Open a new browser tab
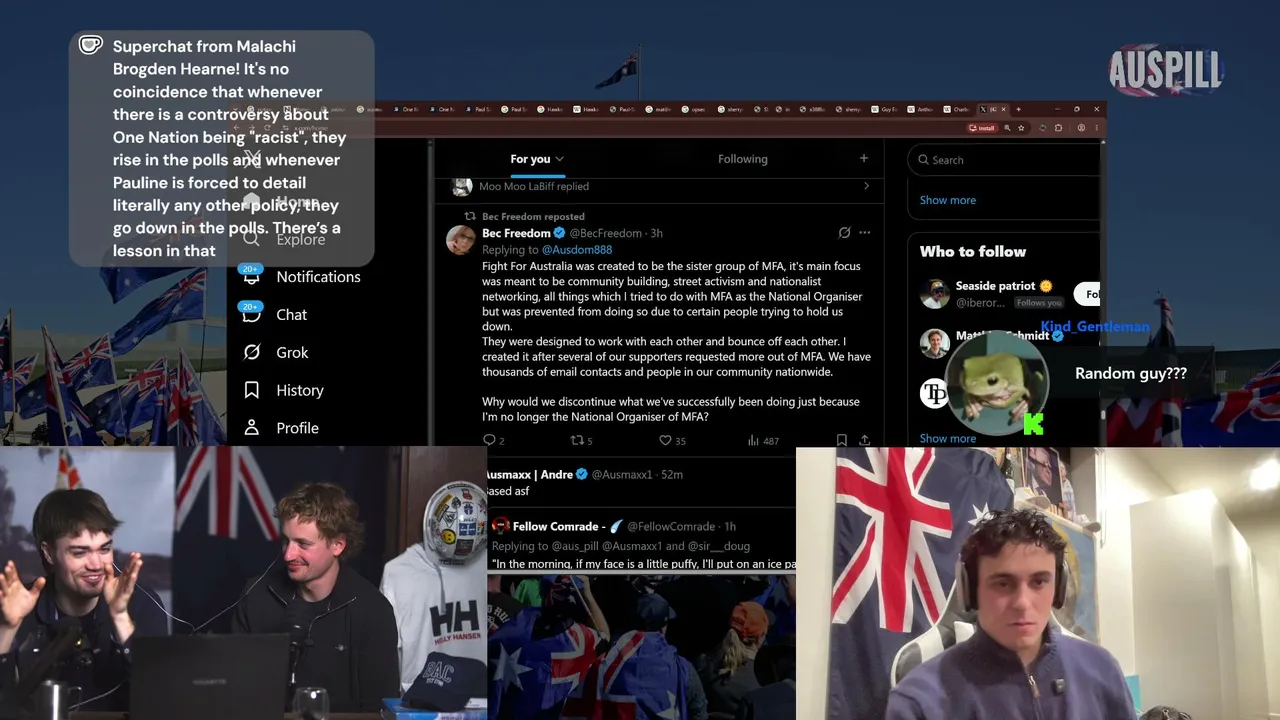 point(1019,109)
